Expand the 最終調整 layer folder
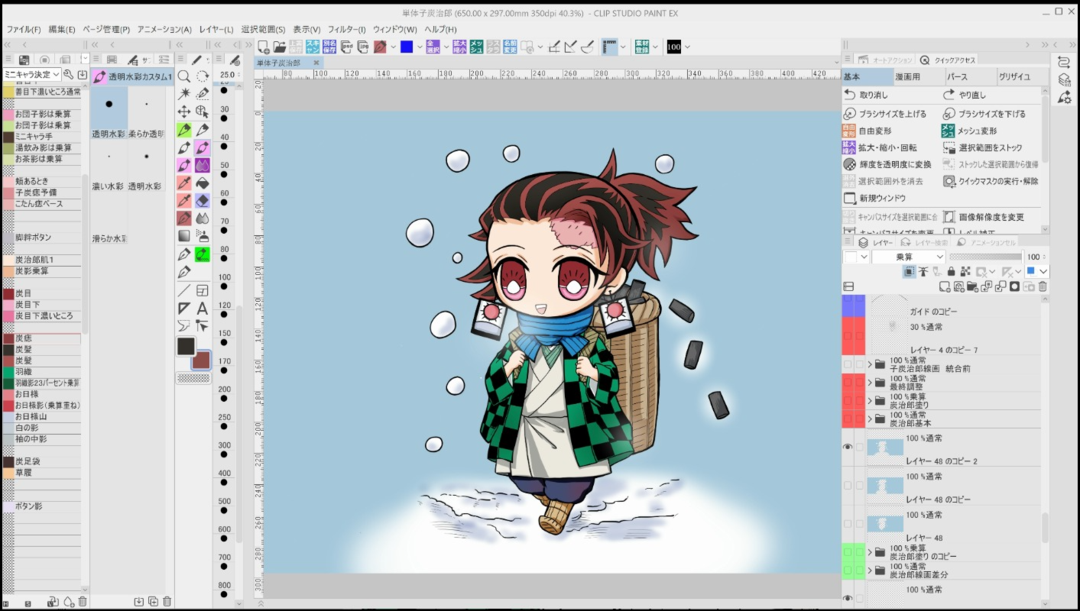The width and height of the screenshot is (1080, 611). pyautogui.click(x=870, y=382)
